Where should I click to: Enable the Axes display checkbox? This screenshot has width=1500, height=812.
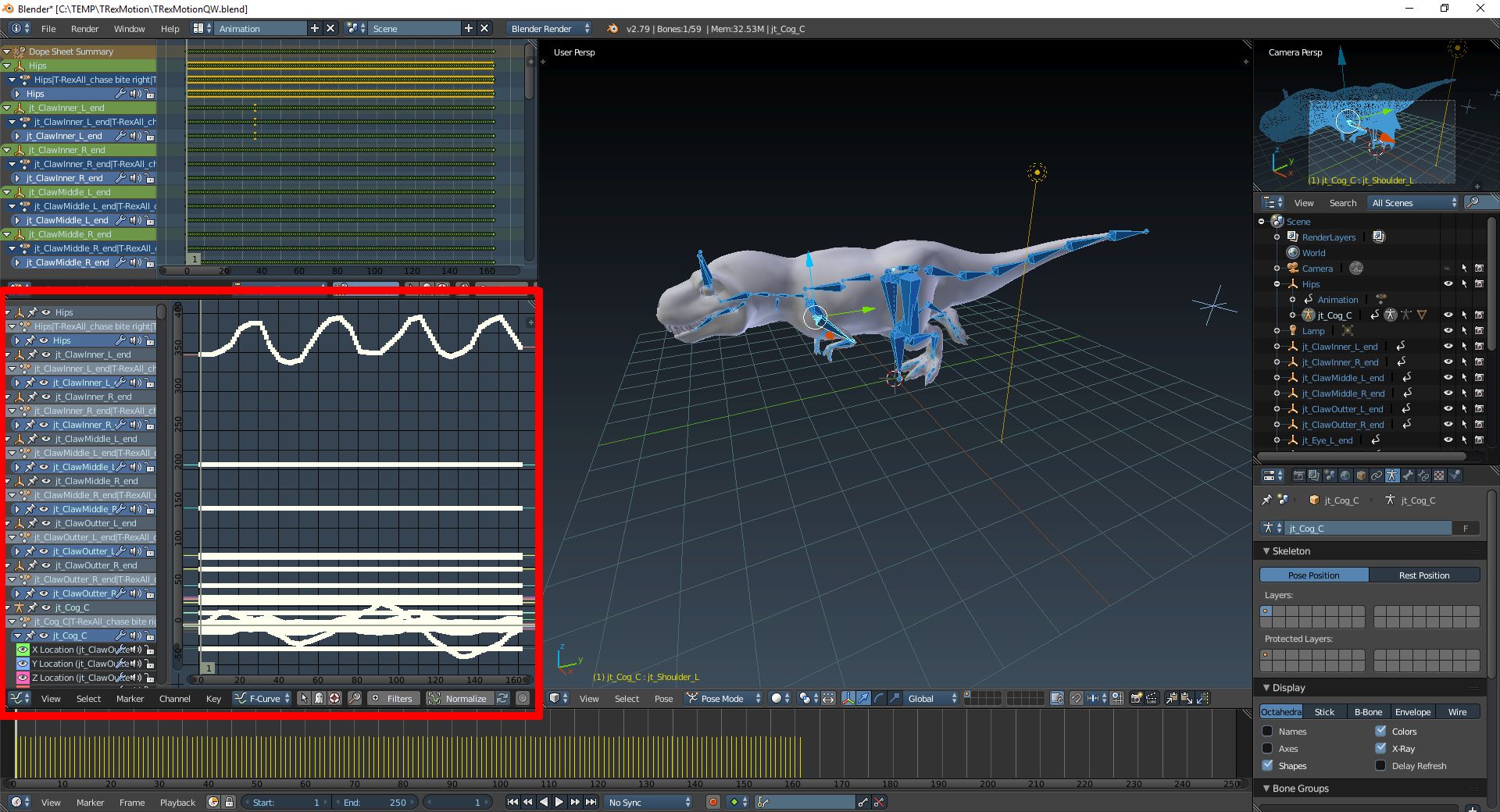pyautogui.click(x=1267, y=749)
